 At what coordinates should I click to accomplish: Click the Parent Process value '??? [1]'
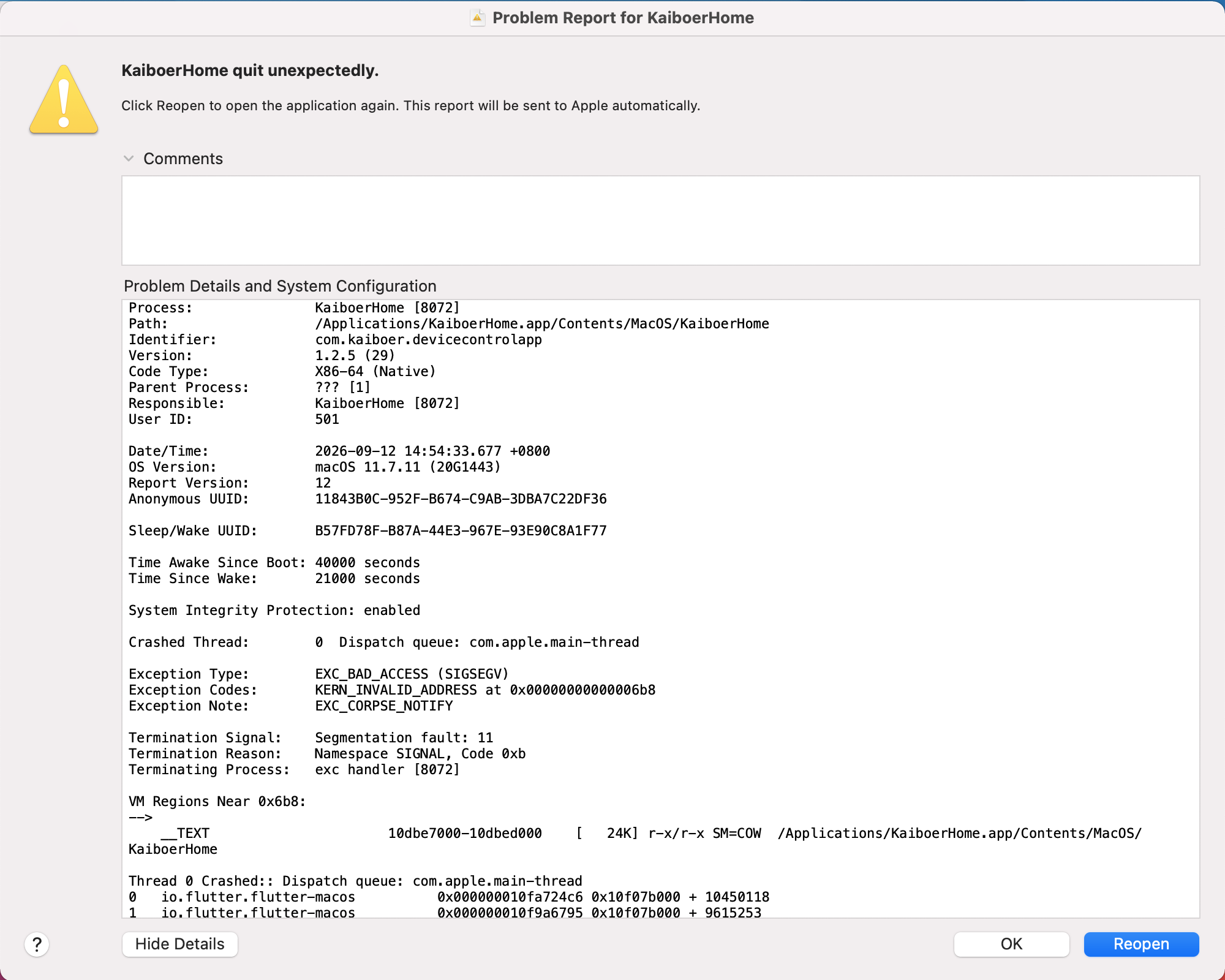coord(343,387)
